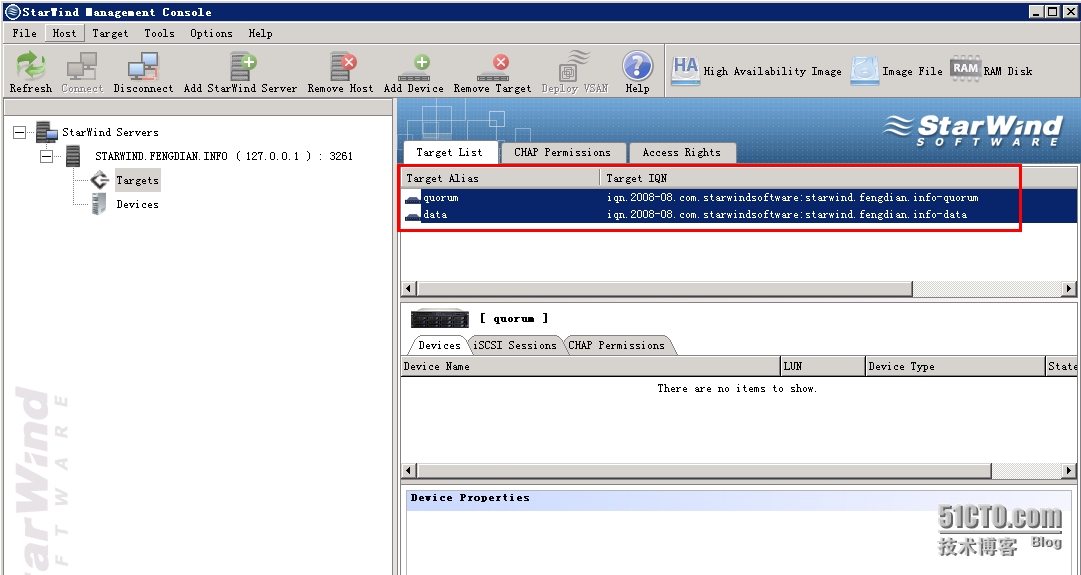Open the Target menu
This screenshot has width=1081, height=575.
click(x=110, y=33)
